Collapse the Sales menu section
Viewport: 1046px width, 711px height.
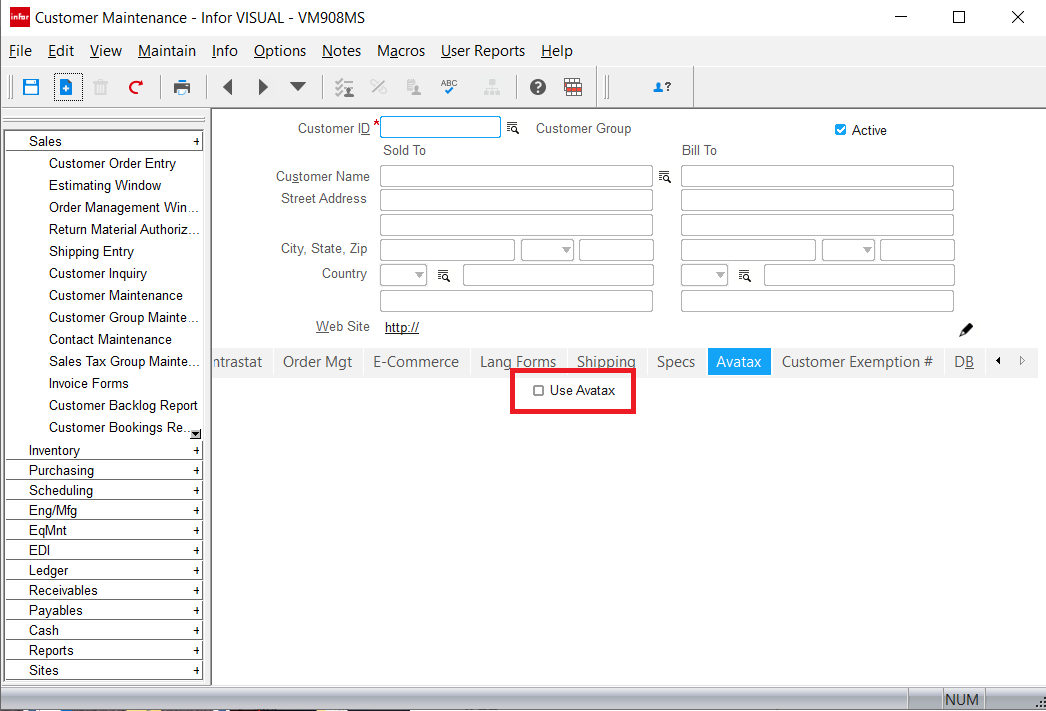[x=196, y=141]
